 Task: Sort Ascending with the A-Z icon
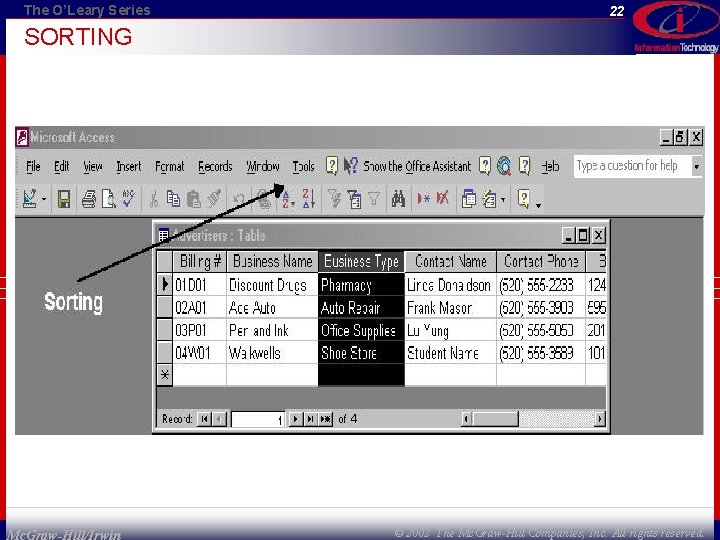[x=287, y=199]
